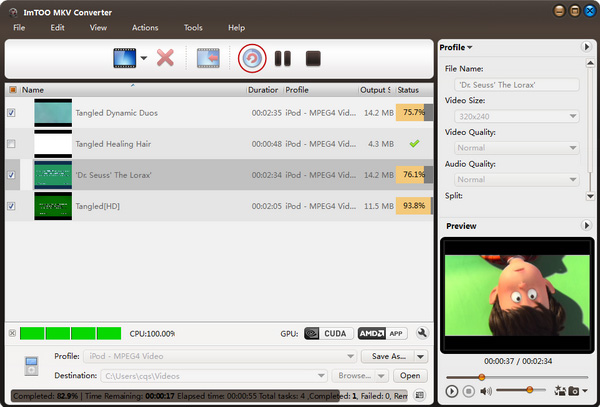Open the Video Quality dropdown
The image size is (600, 407).
pos(517,148)
